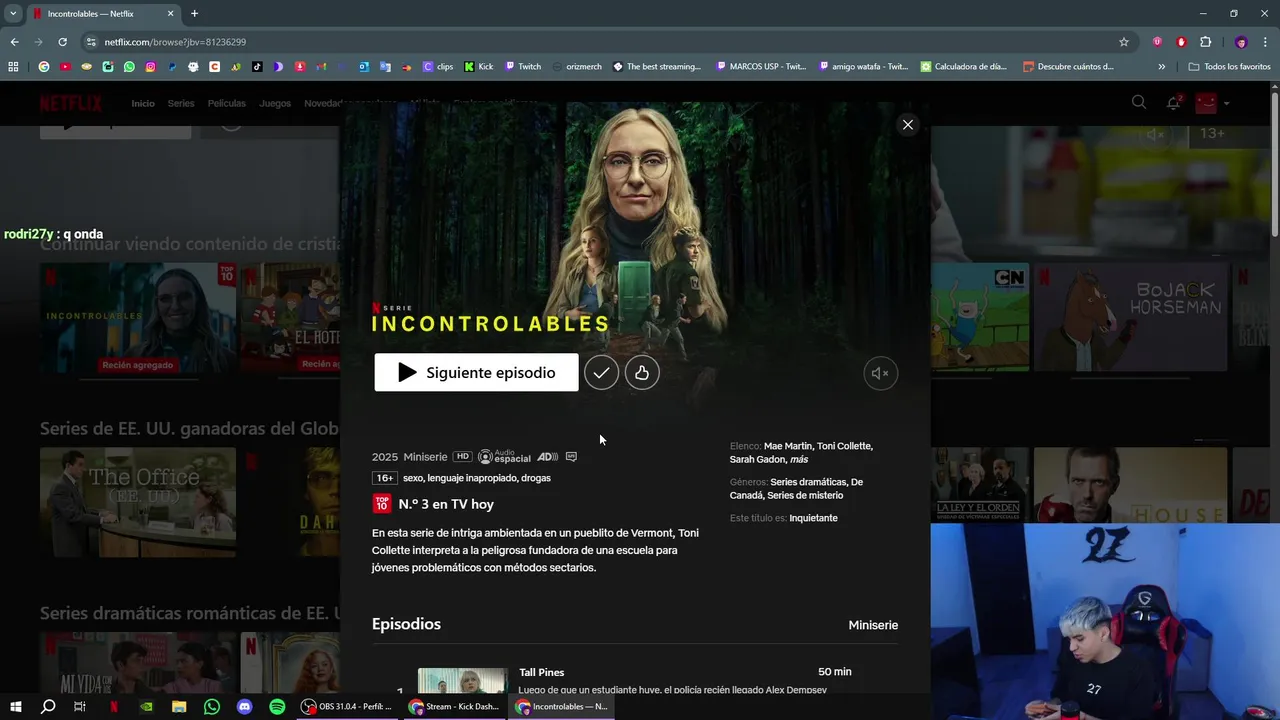Image resolution: width=1280 pixels, height=720 pixels.
Task: Open Windows taskbar search
Action: tap(48, 706)
